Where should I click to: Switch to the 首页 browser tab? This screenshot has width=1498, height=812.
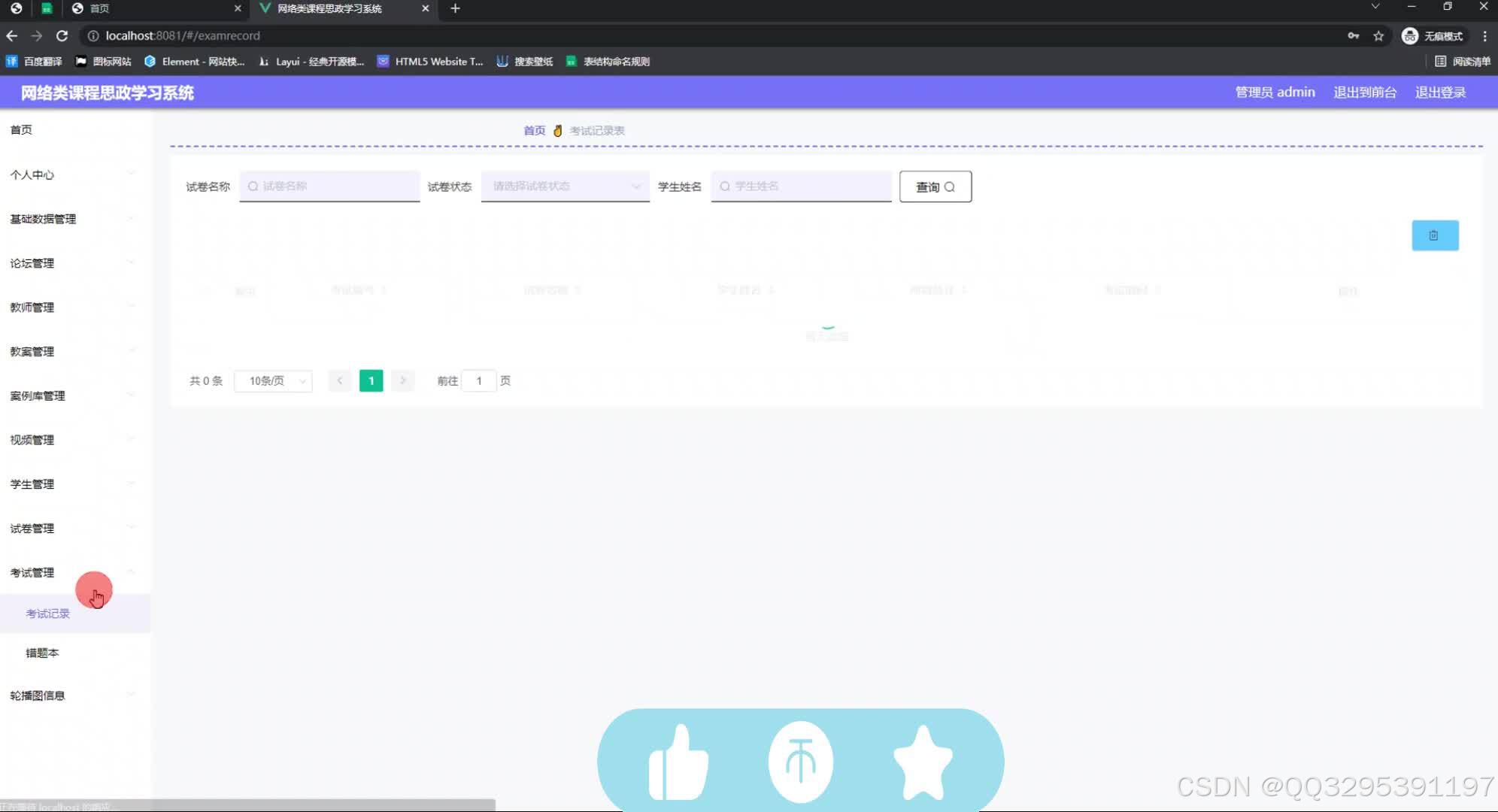tap(154, 8)
